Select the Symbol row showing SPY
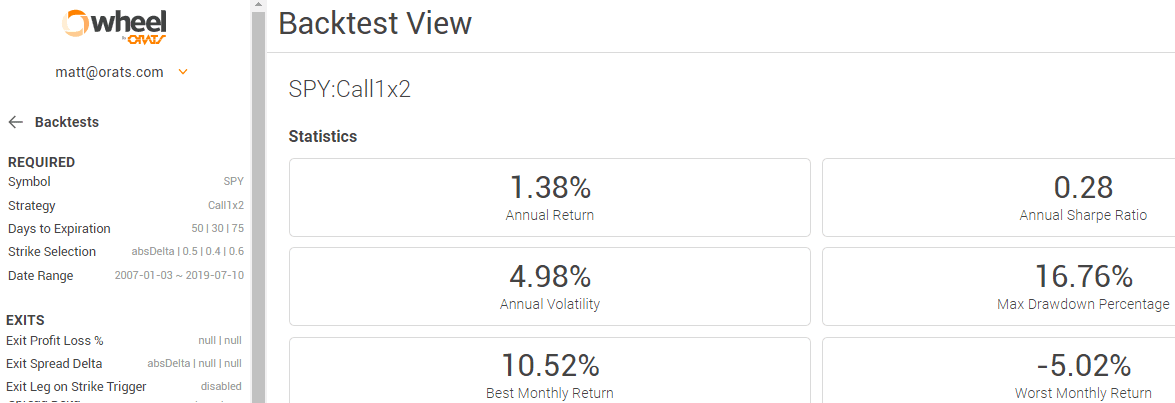This screenshot has height=403, width=1175. [125, 182]
